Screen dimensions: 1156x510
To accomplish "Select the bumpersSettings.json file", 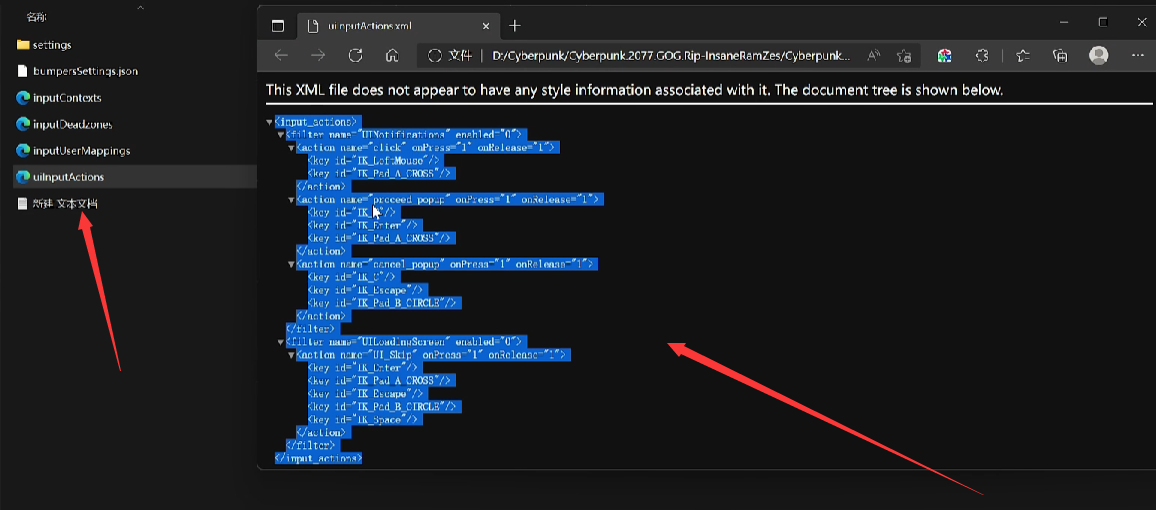I will [84, 71].
